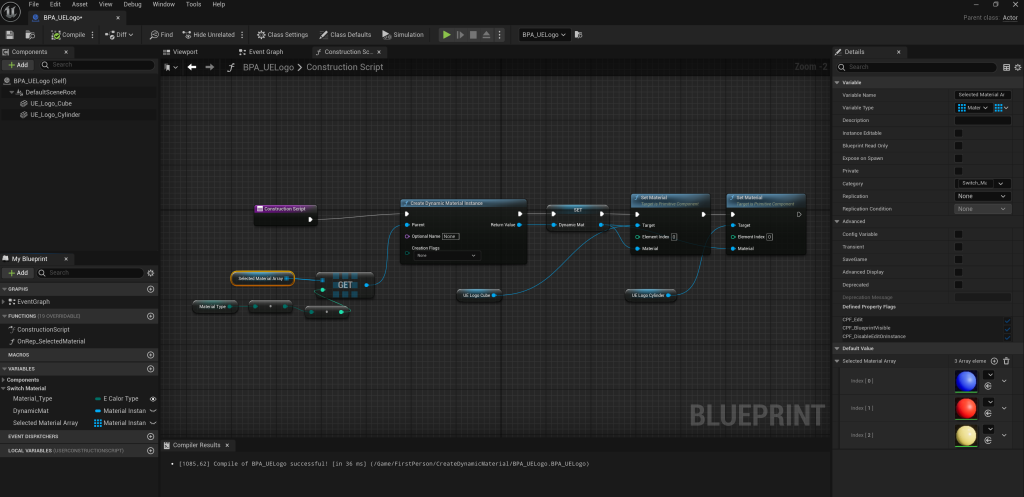The width and height of the screenshot is (1024, 497).
Task: Open Hide Unrelated options dots
Action: coord(242,35)
